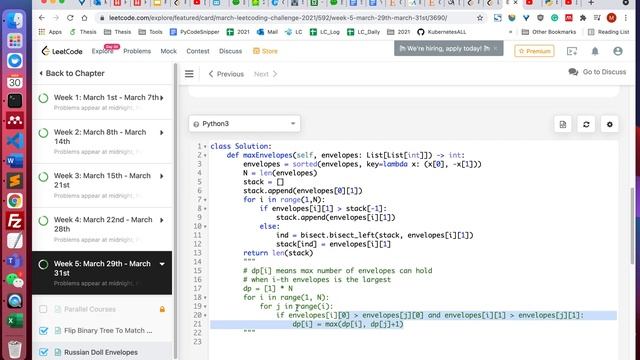Image resolution: width=640 pixels, height=360 pixels.
Task: Open the Chrome profile avatar M
Action: click(x=611, y=18)
